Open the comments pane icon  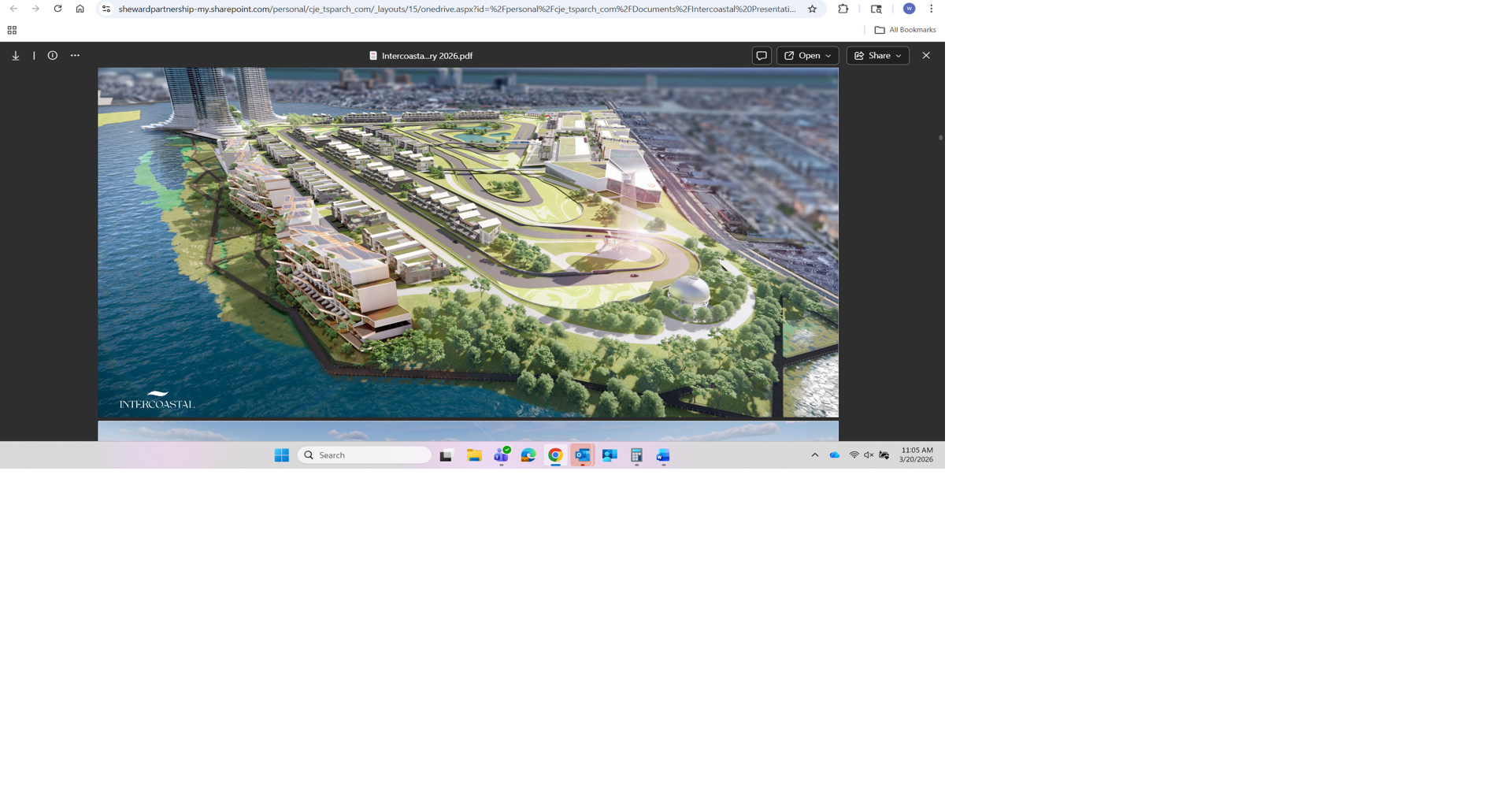pos(762,56)
